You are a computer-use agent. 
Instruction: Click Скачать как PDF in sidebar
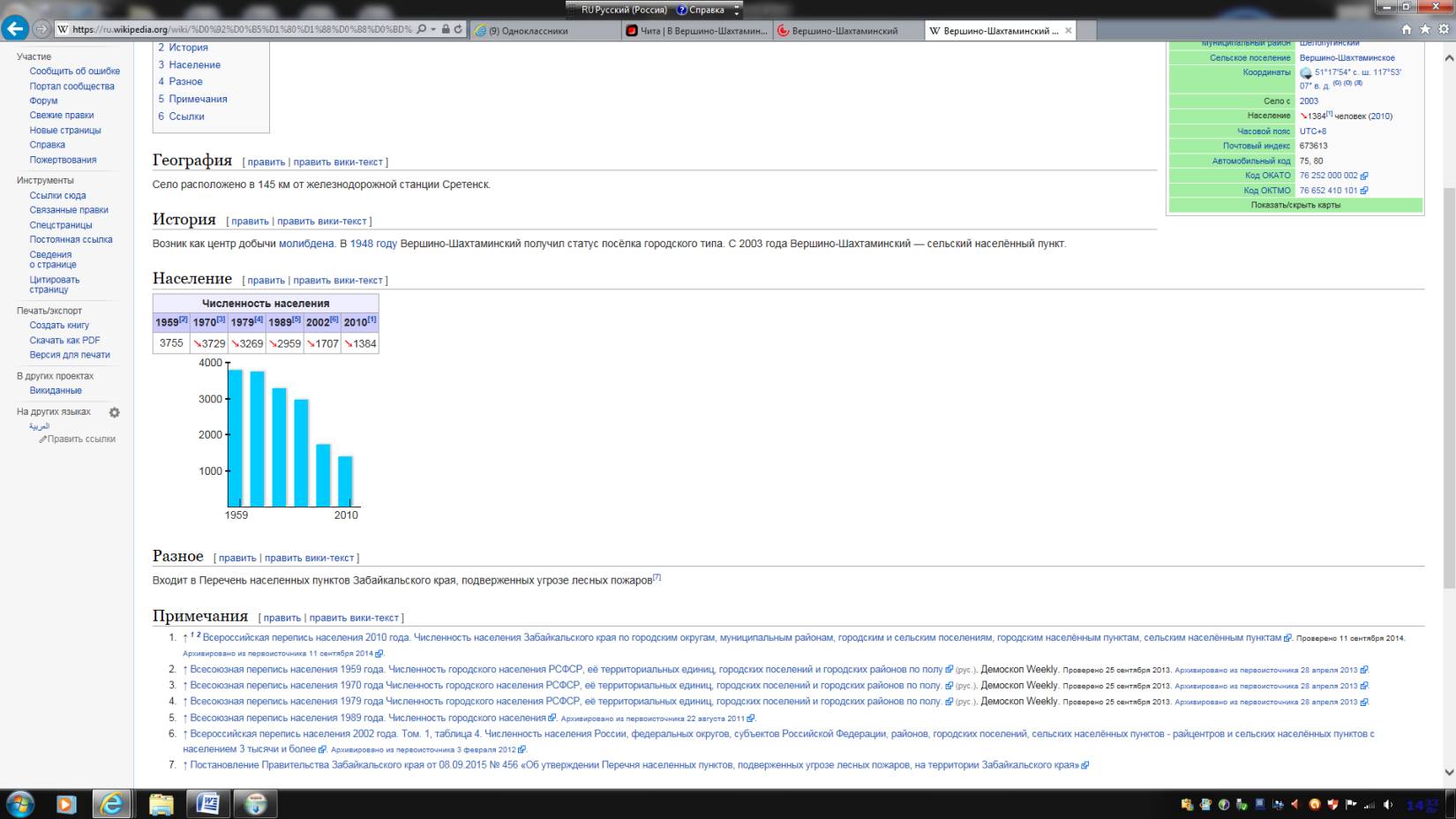click(64, 340)
